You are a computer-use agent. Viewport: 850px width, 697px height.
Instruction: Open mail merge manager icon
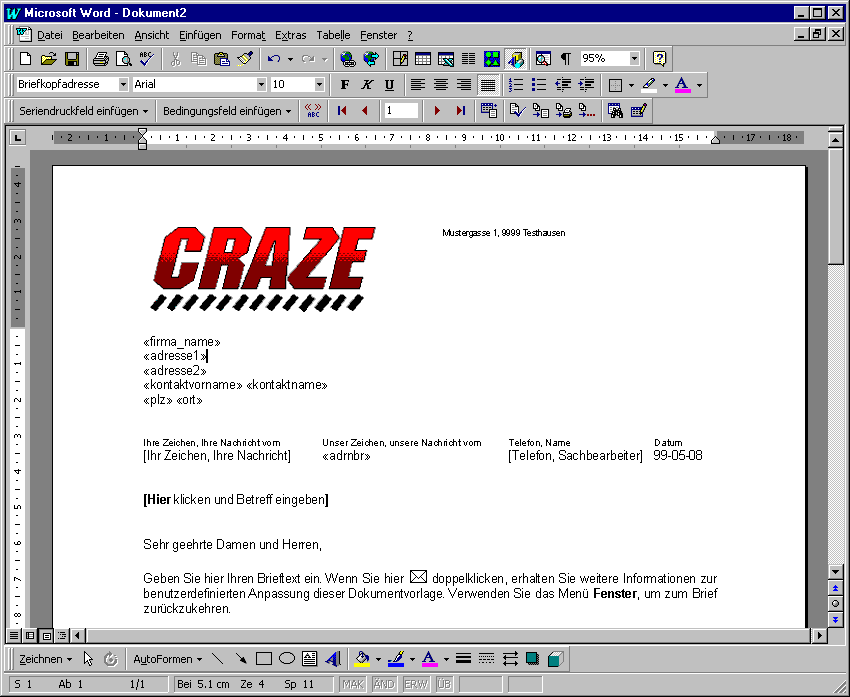click(489, 111)
